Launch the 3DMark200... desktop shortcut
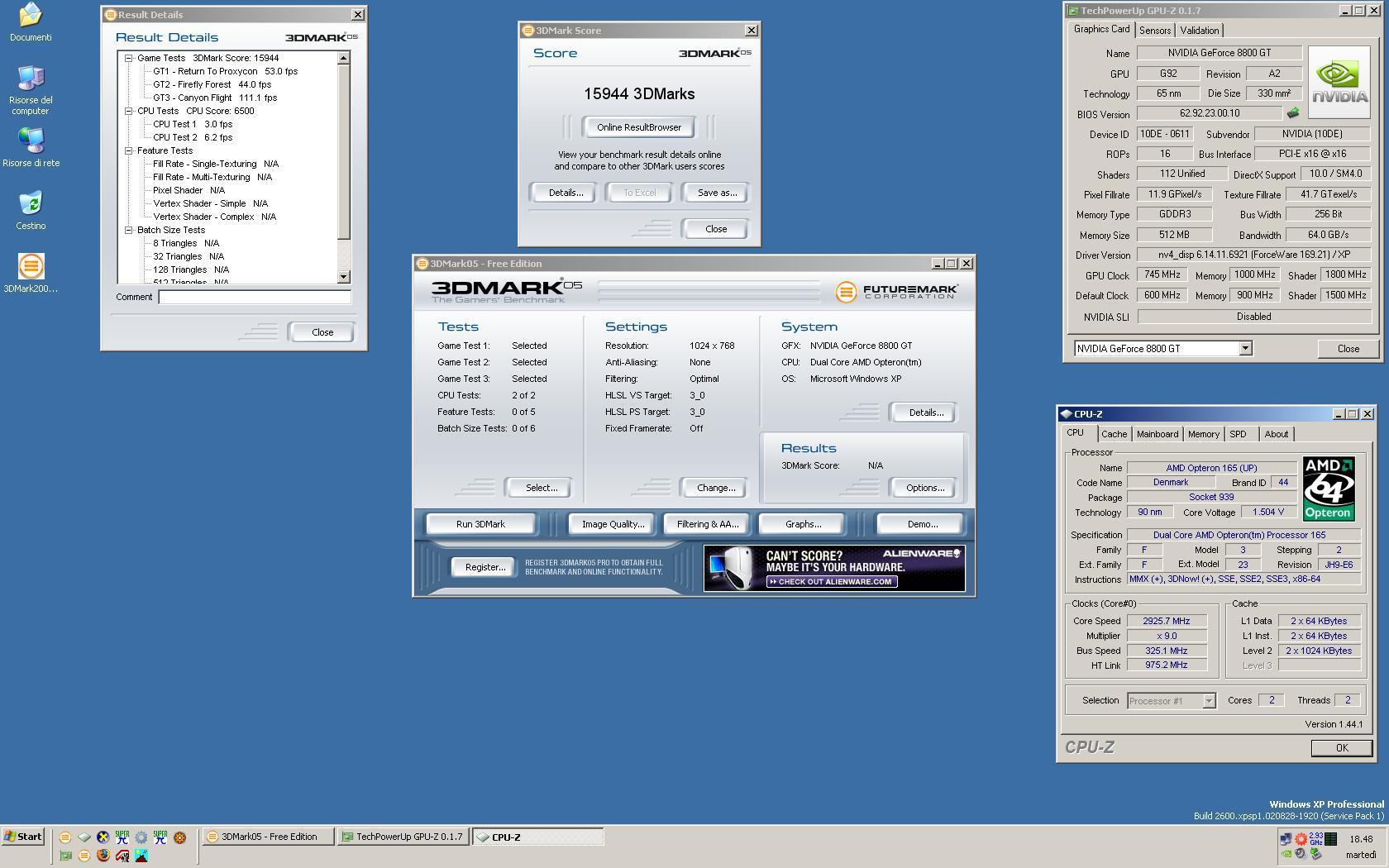Image resolution: width=1389 pixels, height=868 pixels. coord(31,273)
